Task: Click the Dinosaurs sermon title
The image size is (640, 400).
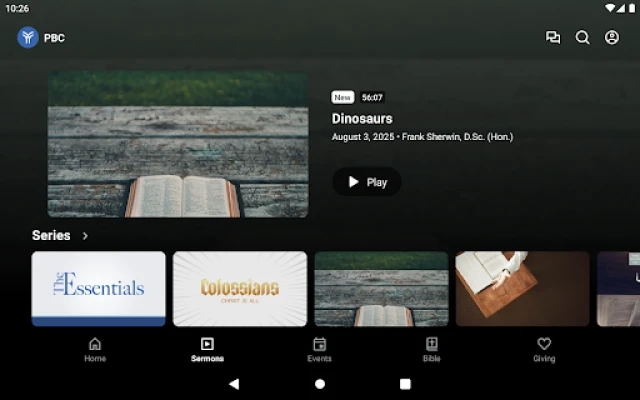Action: [362, 119]
